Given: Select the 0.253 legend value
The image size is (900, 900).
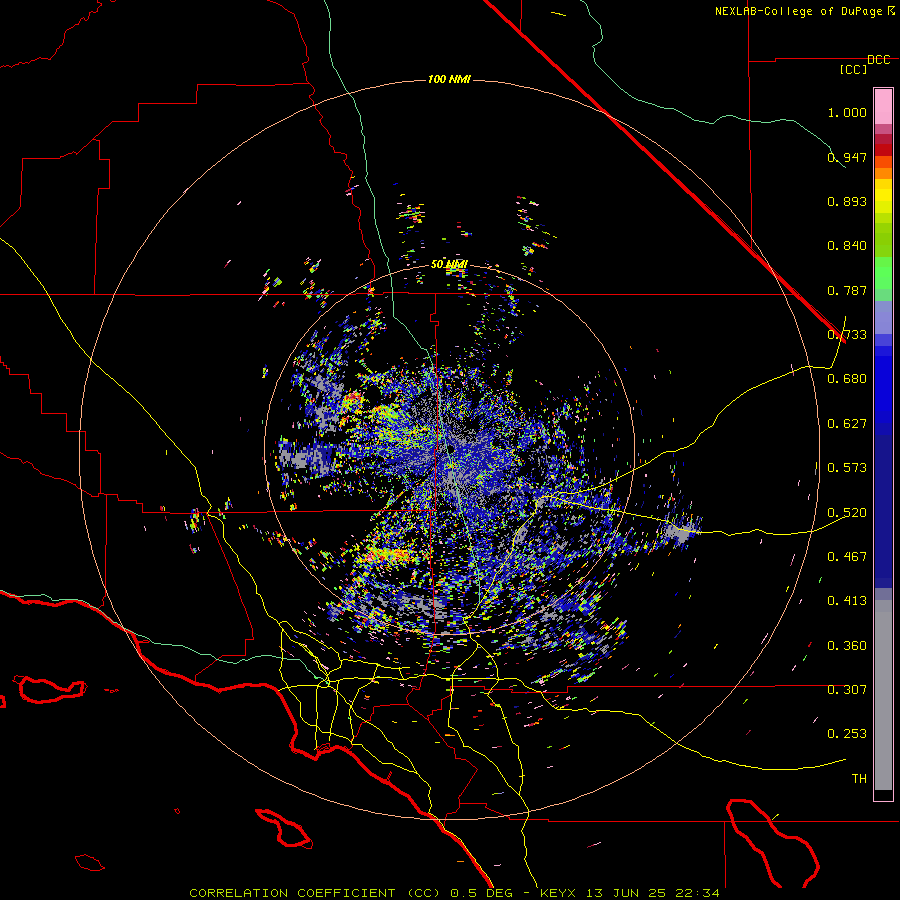Looking at the screenshot, I should click(847, 734).
